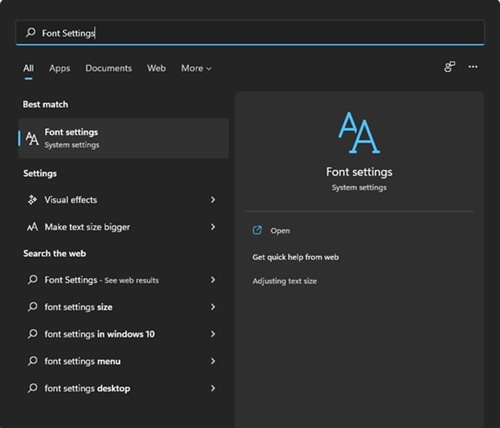The image size is (500, 428).
Task: Click the search across accounts icon
Action: click(449, 67)
